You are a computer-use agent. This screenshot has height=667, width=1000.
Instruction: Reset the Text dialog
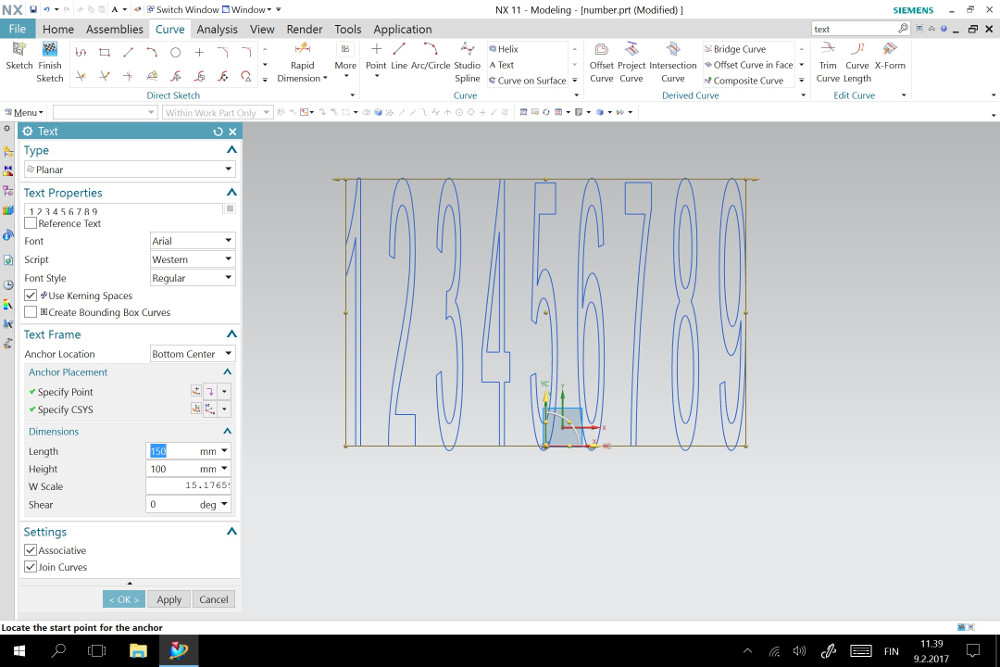click(218, 131)
